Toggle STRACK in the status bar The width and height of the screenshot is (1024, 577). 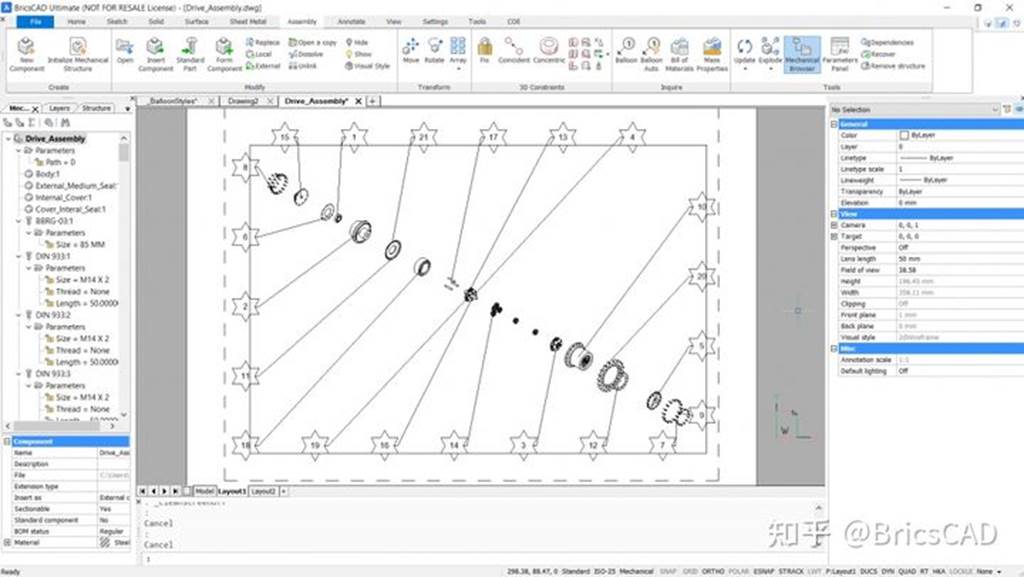(x=791, y=571)
